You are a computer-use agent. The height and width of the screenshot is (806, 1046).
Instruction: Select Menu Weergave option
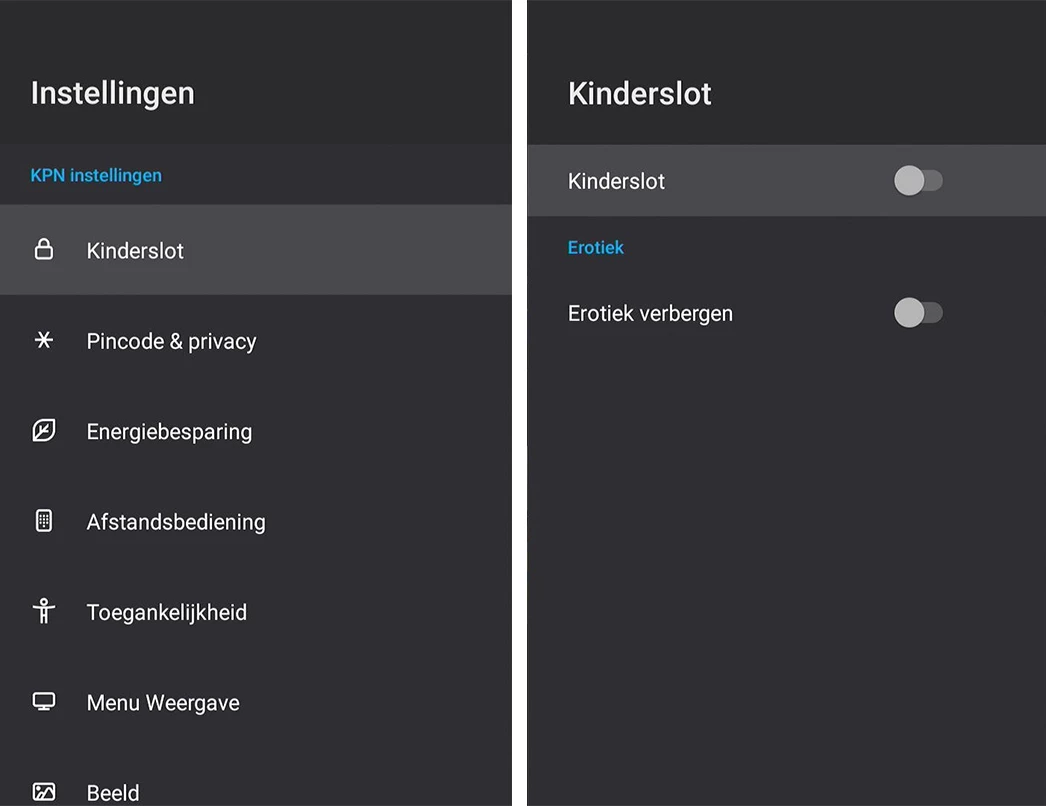pos(163,703)
